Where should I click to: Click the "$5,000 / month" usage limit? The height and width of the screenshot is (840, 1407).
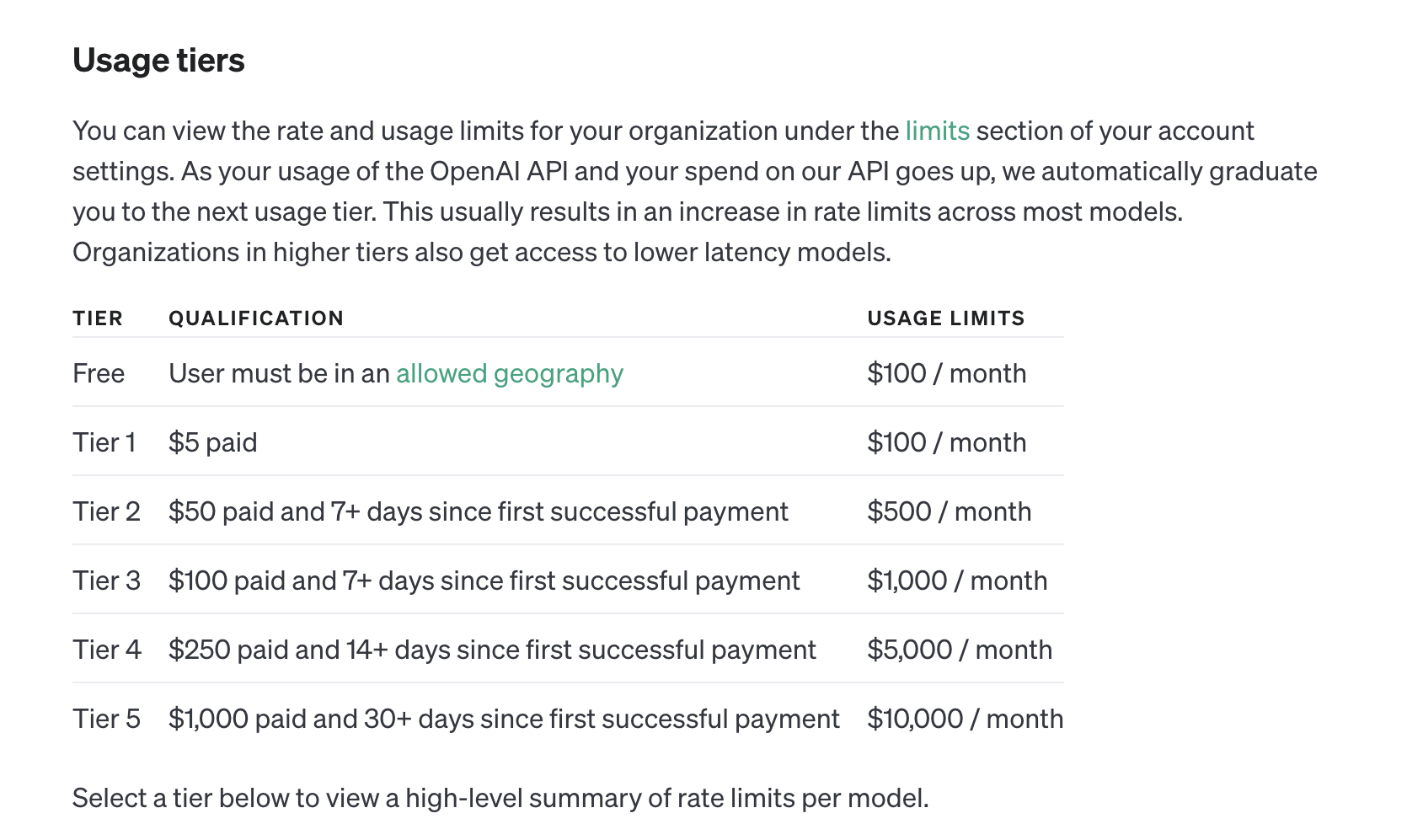[960, 650]
